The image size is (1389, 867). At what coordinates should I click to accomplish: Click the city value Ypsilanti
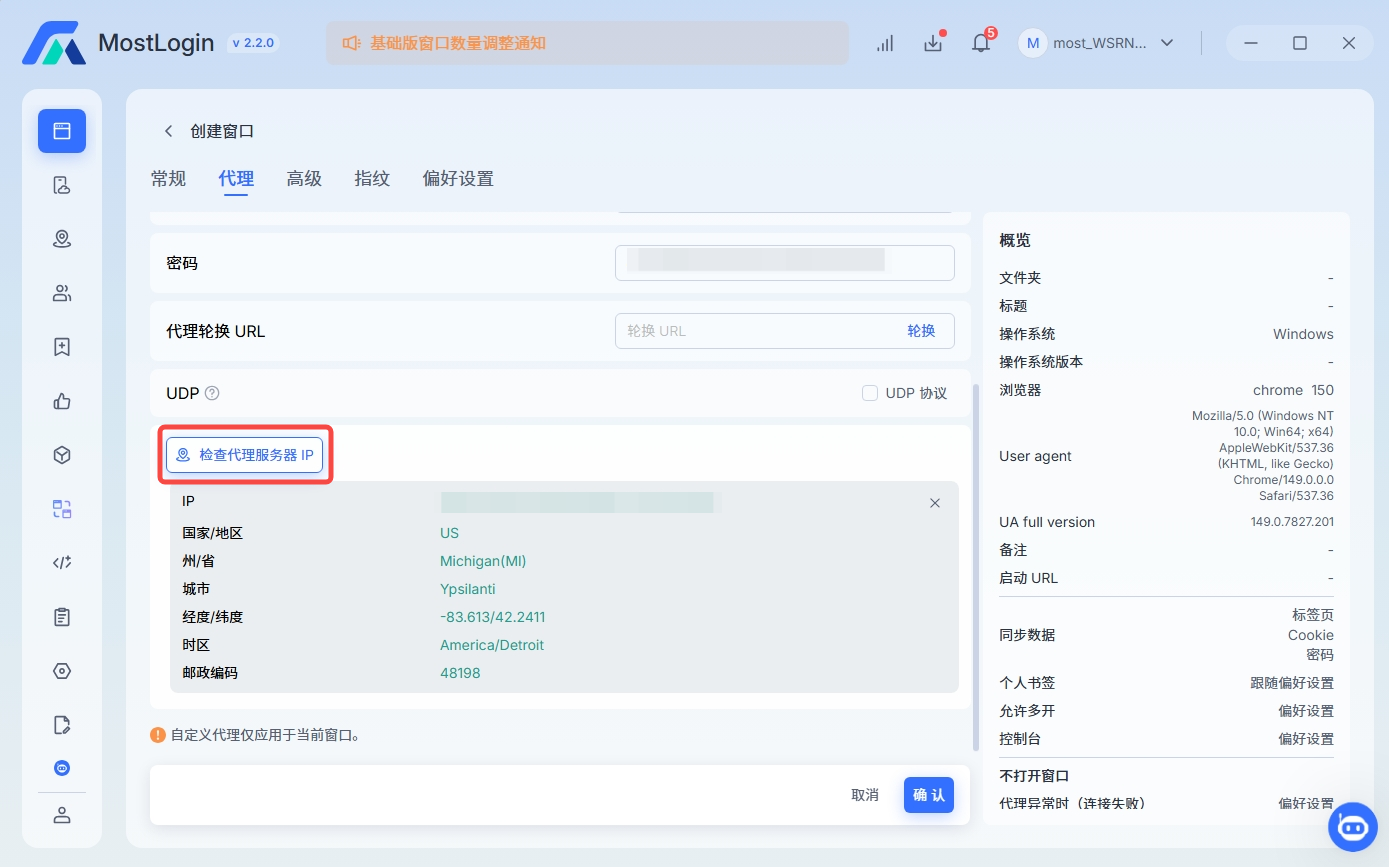coord(468,589)
